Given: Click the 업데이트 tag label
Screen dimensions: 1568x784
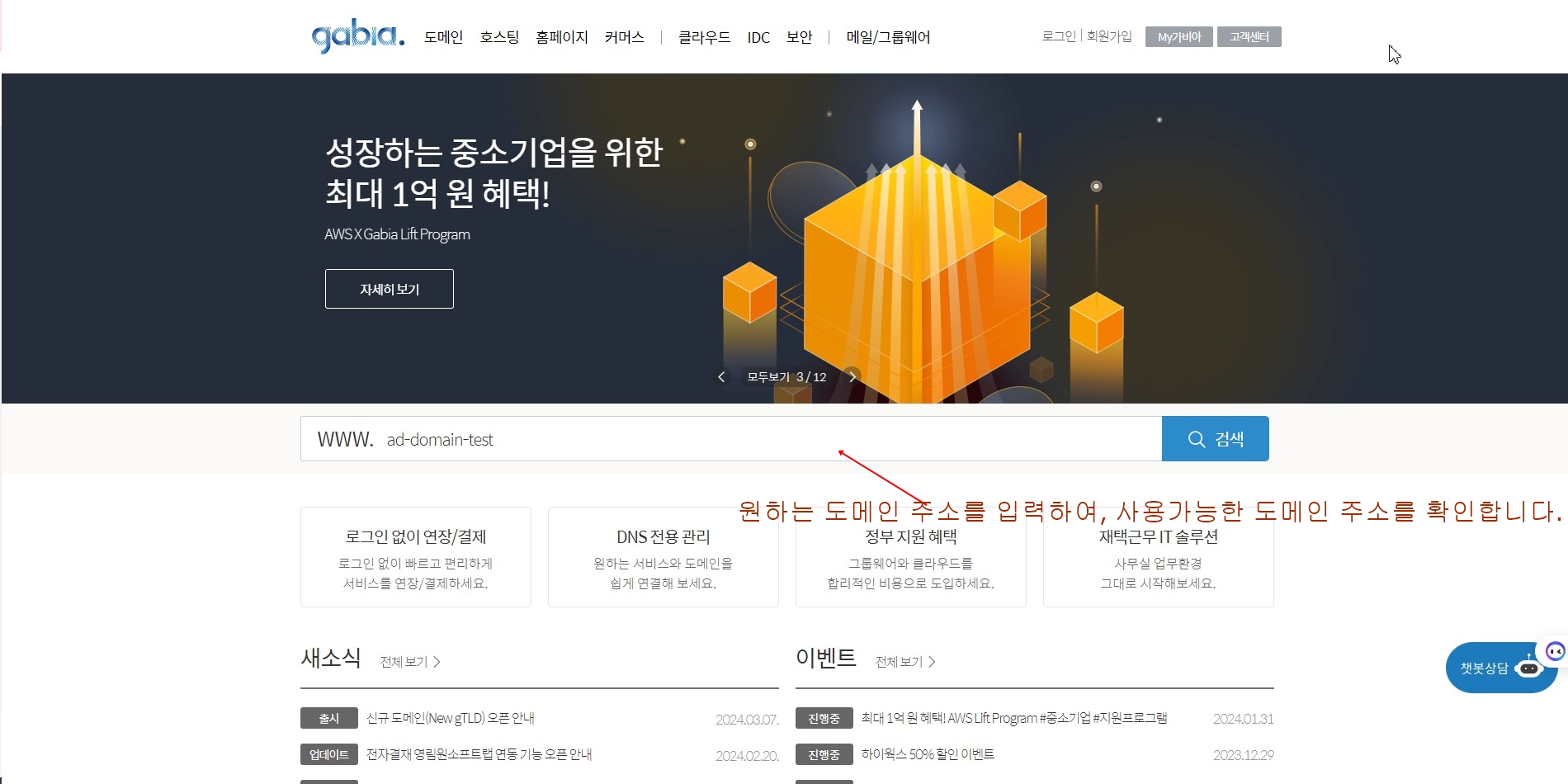Looking at the screenshot, I should [329, 754].
